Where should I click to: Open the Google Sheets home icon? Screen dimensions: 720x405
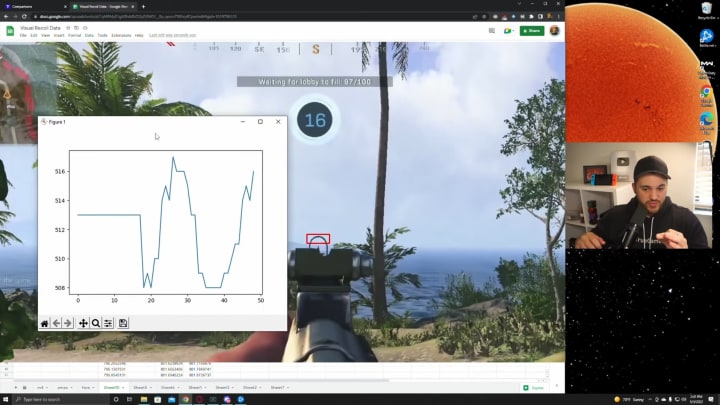[10, 31]
